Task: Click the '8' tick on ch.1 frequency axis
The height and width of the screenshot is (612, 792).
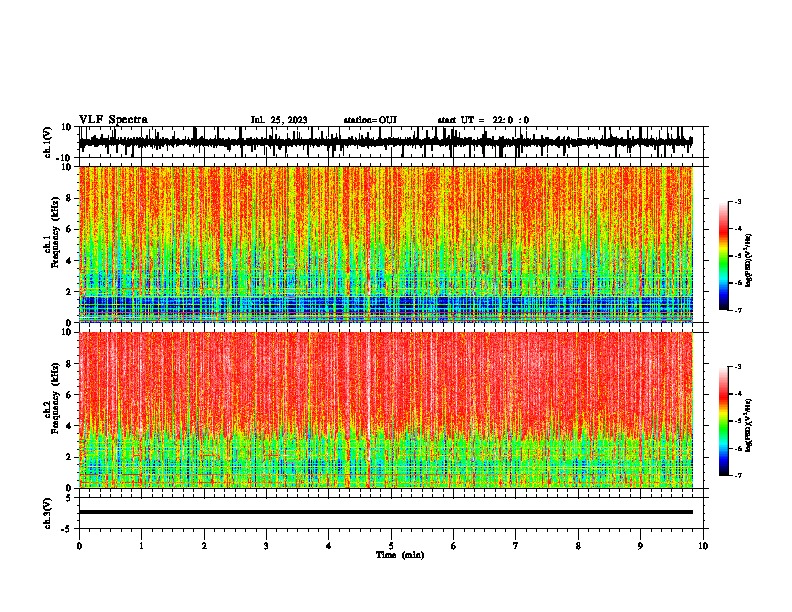Action: [x=70, y=198]
